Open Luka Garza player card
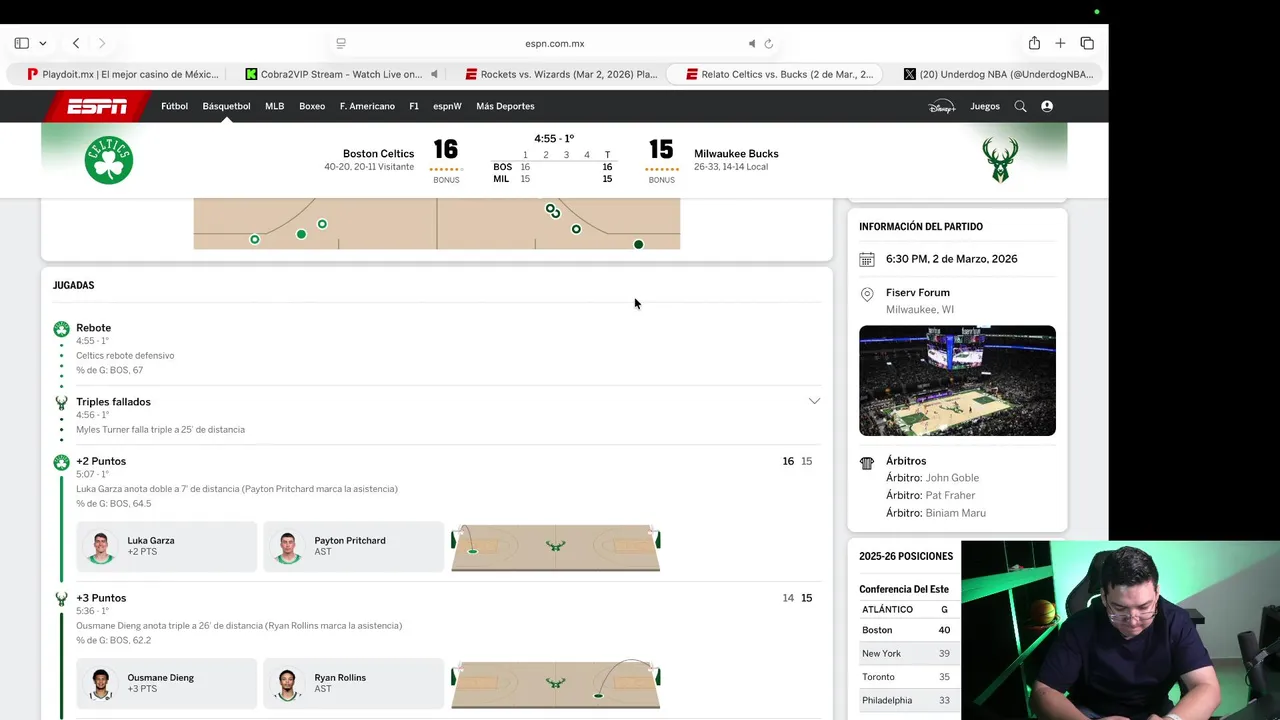Screen dimensions: 1280x720 pos(167,547)
